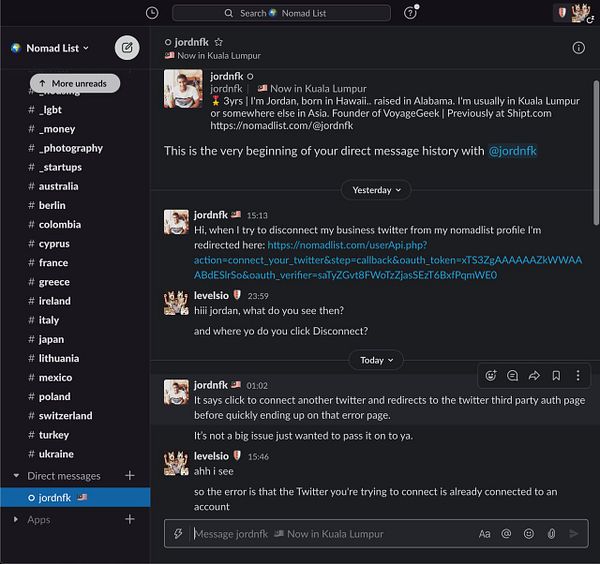
Task: Open the Yesterday date dropdown
Action: click(376, 190)
